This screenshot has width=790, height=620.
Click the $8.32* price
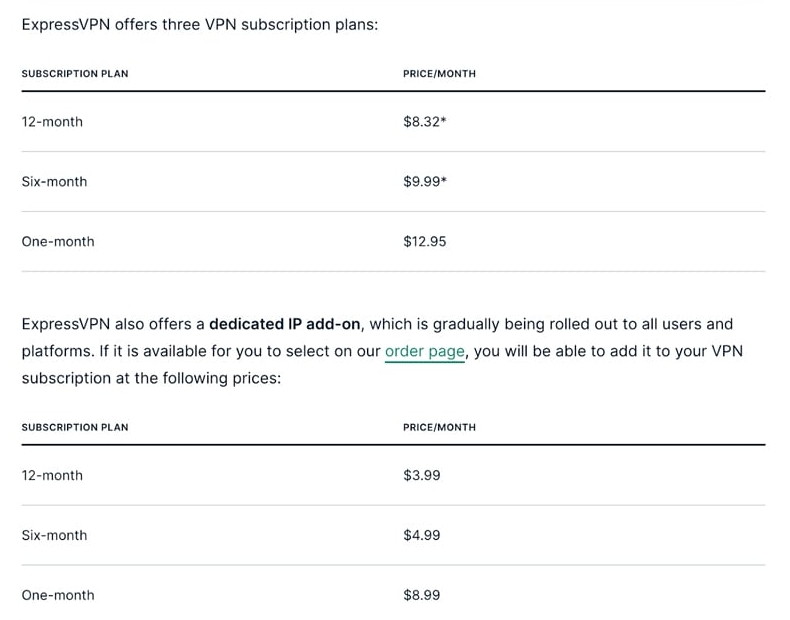(x=424, y=122)
